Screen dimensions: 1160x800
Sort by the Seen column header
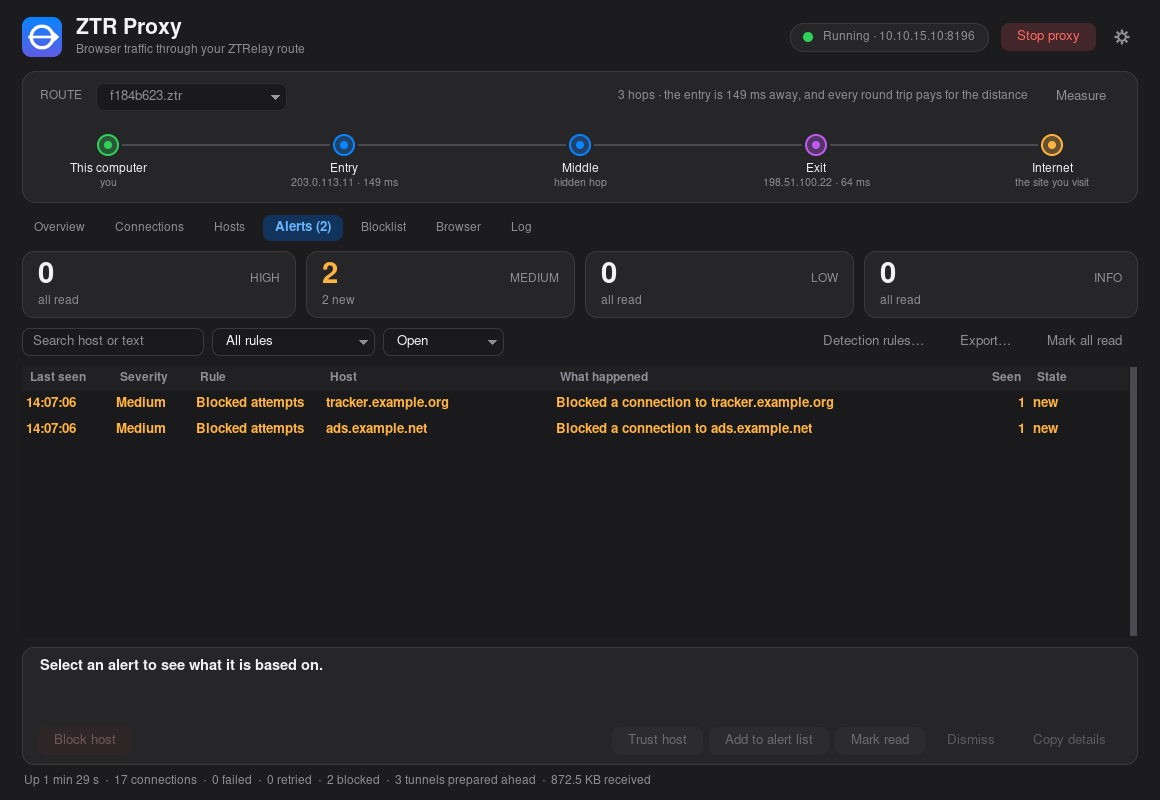tap(1006, 377)
